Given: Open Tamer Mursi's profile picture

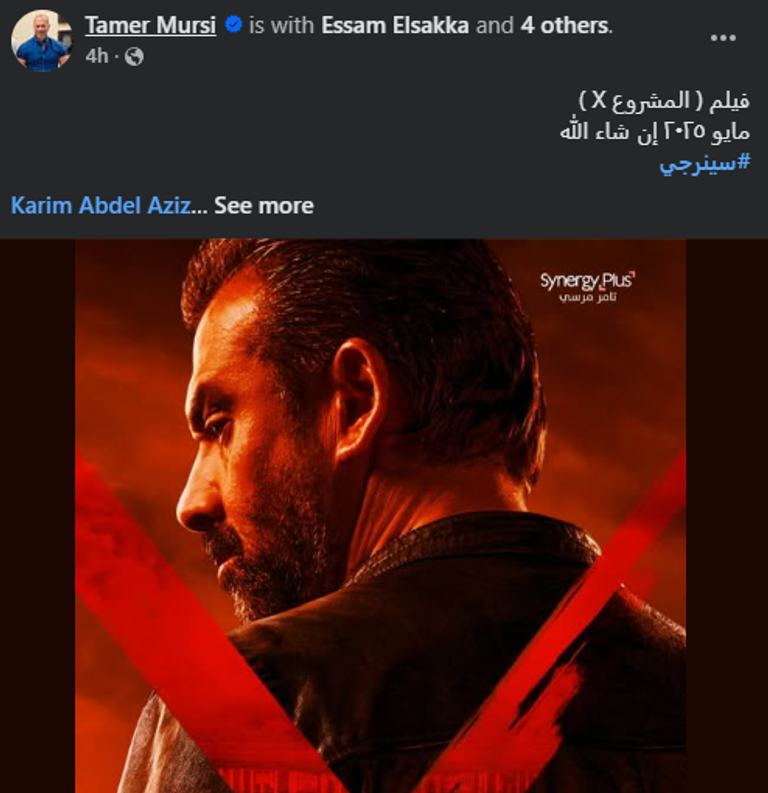Looking at the screenshot, I should coord(41,40).
